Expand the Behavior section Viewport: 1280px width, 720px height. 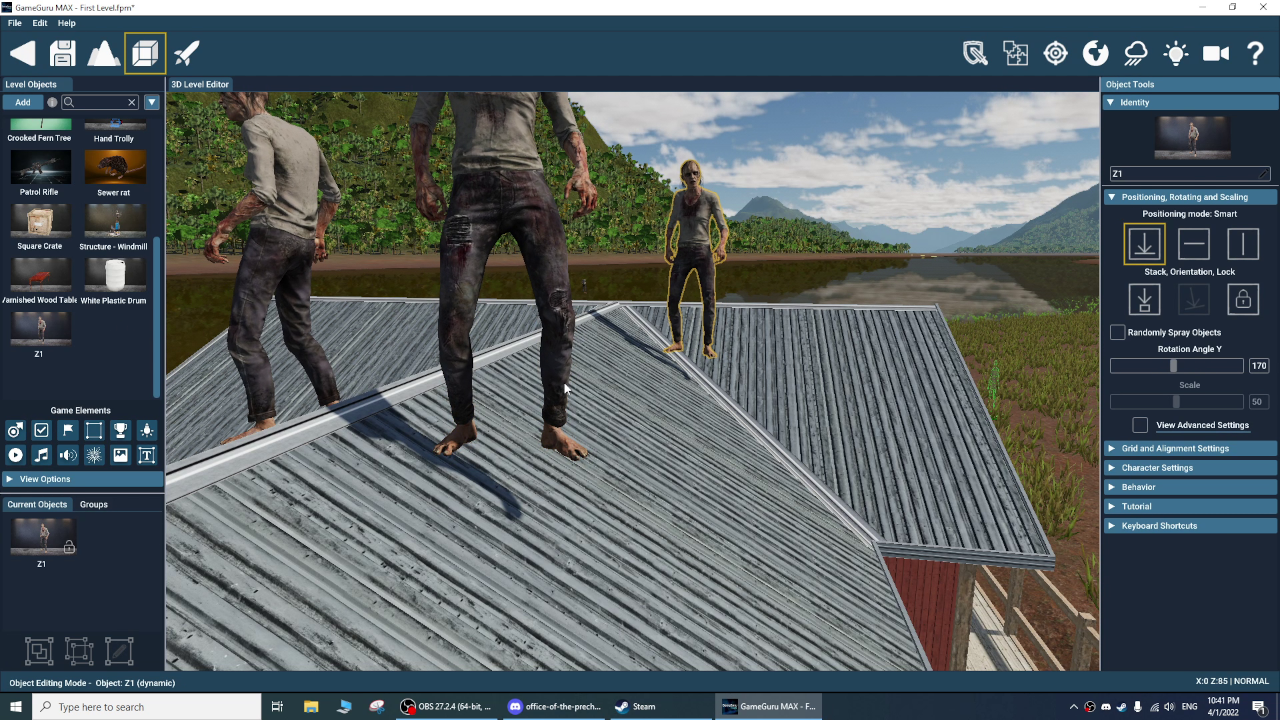(1138, 487)
